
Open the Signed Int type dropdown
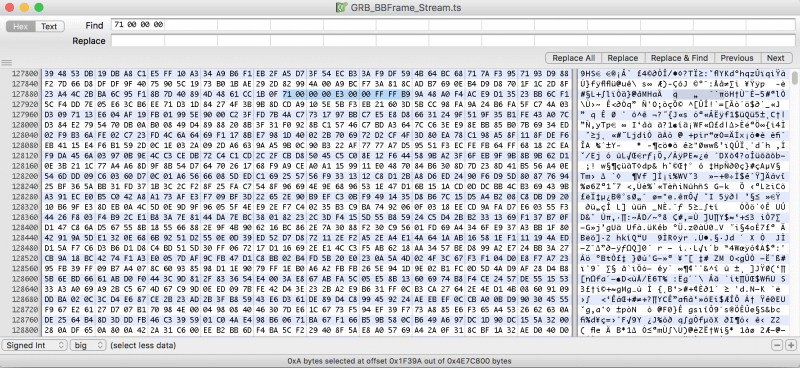tap(35, 346)
